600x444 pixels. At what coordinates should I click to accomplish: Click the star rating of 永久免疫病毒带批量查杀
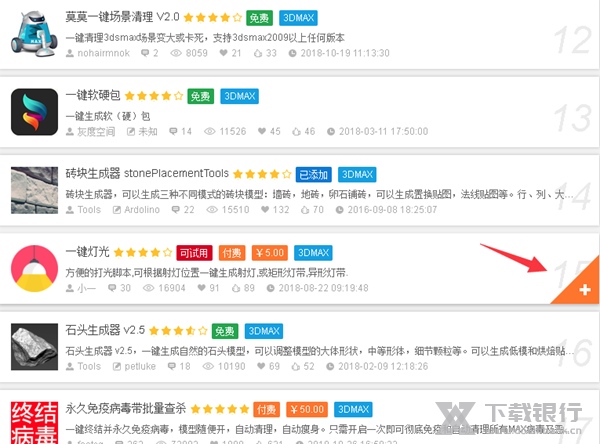pos(220,410)
